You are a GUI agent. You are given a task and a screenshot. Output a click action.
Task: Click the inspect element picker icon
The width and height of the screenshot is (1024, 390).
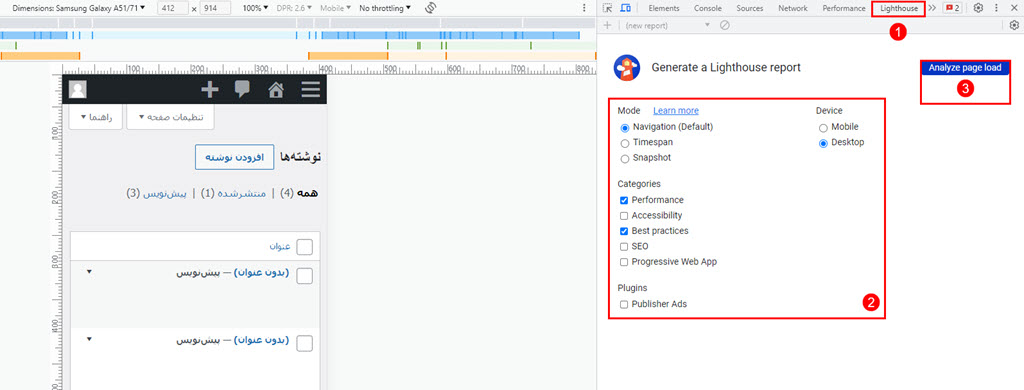[607, 8]
